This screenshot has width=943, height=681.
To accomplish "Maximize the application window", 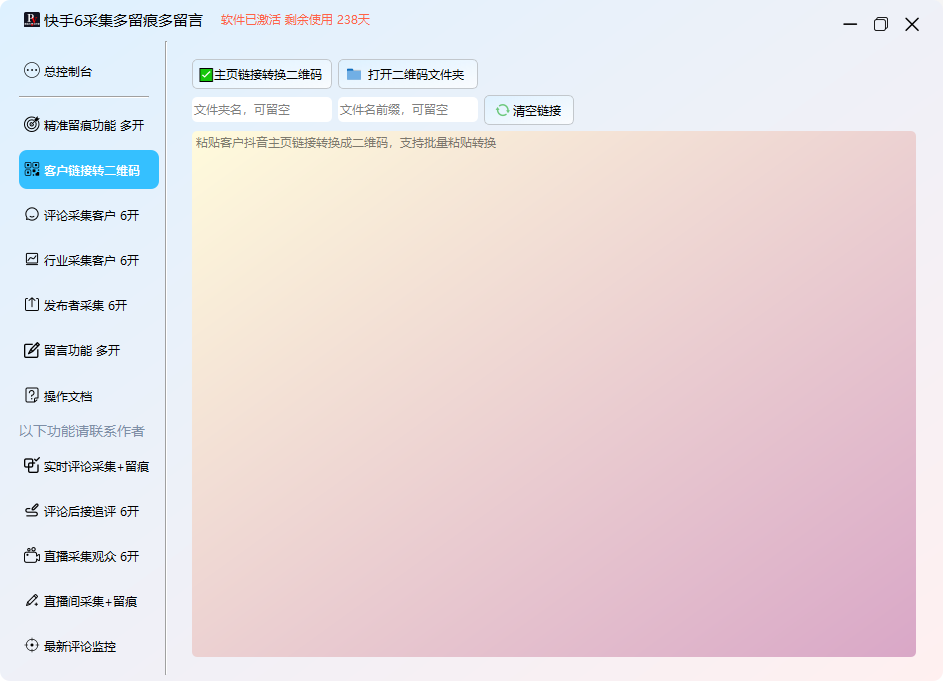I will pos(880,24).
